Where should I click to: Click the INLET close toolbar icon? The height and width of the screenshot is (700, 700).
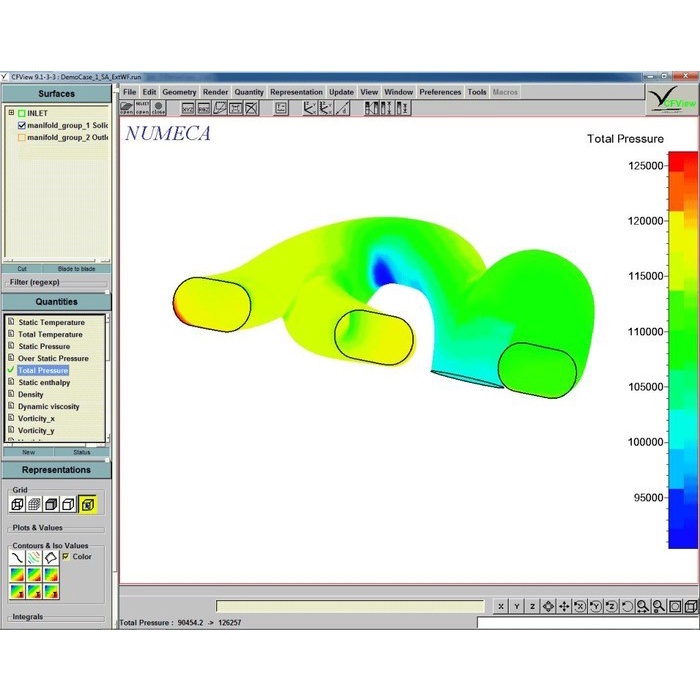tap(159, 108)
